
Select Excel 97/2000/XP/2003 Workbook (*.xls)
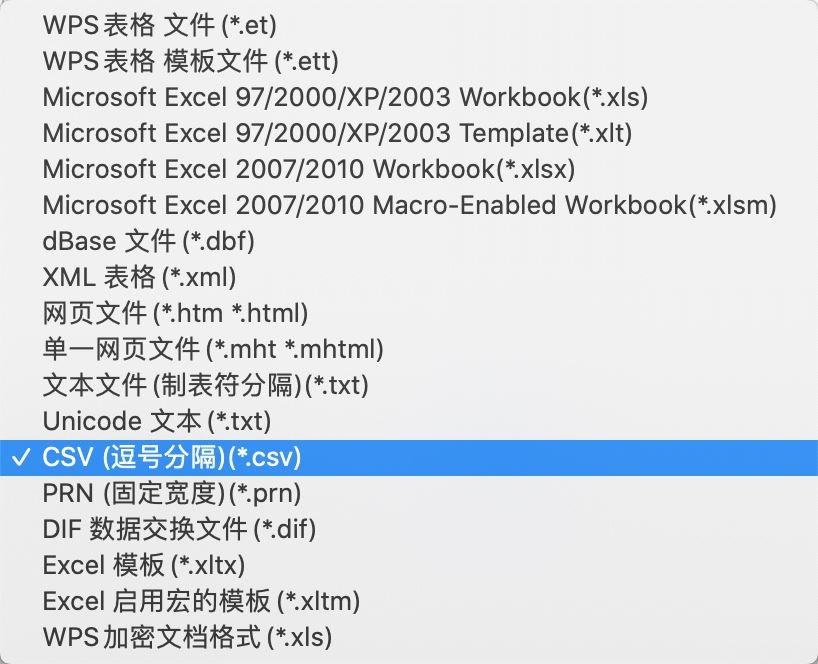(x=345, y=97)
